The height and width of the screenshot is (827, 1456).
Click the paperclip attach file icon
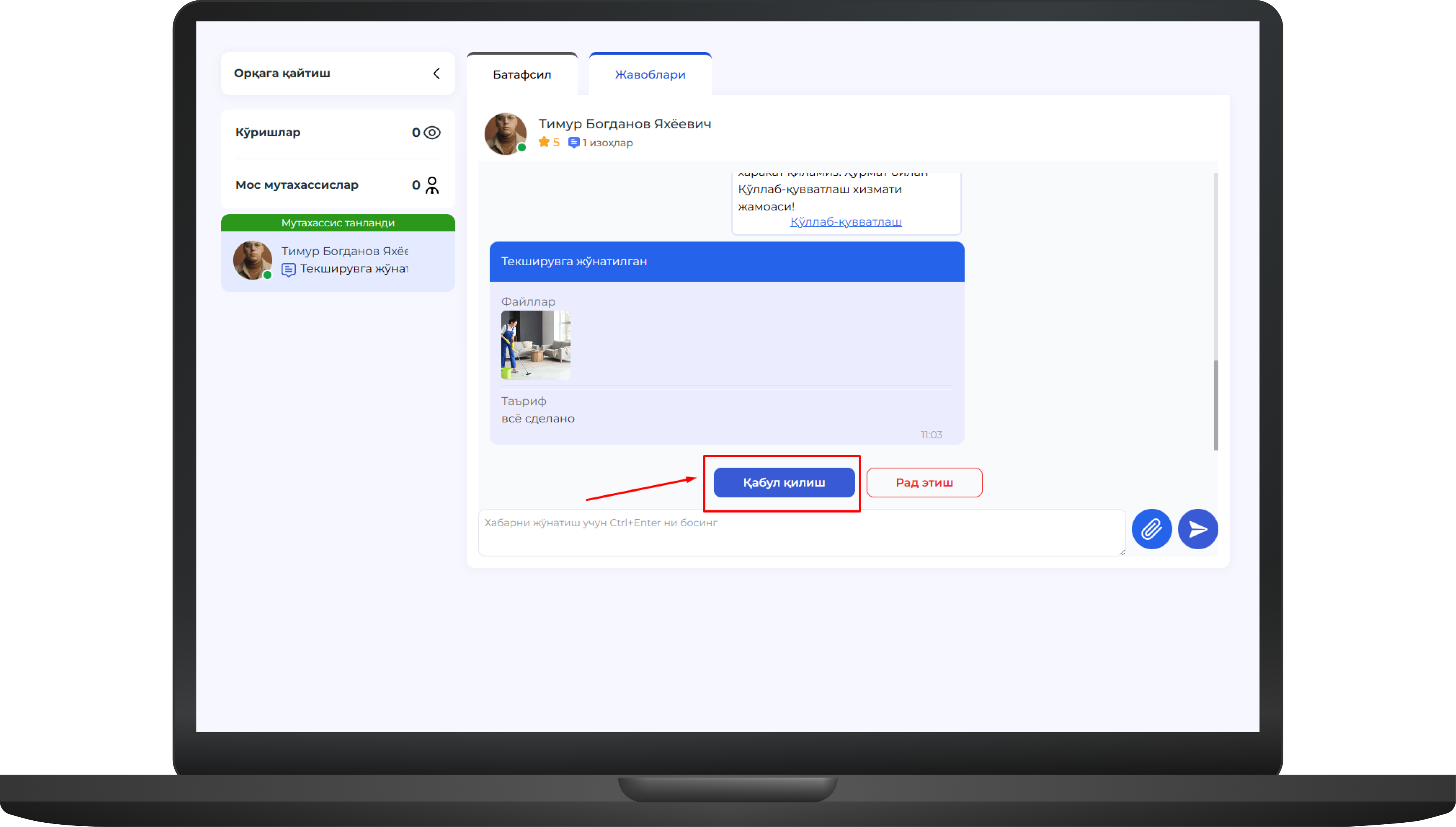(x=1151, y=529)
